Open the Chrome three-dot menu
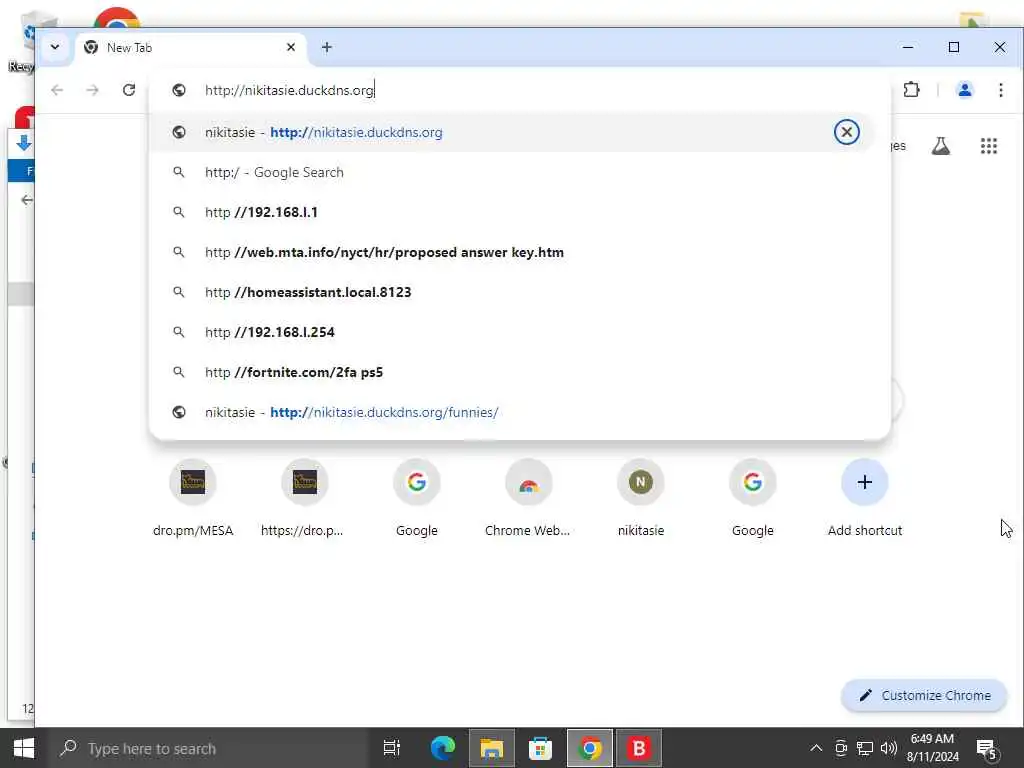Viewport: 1024px width, 768px height. [1000, 89]
